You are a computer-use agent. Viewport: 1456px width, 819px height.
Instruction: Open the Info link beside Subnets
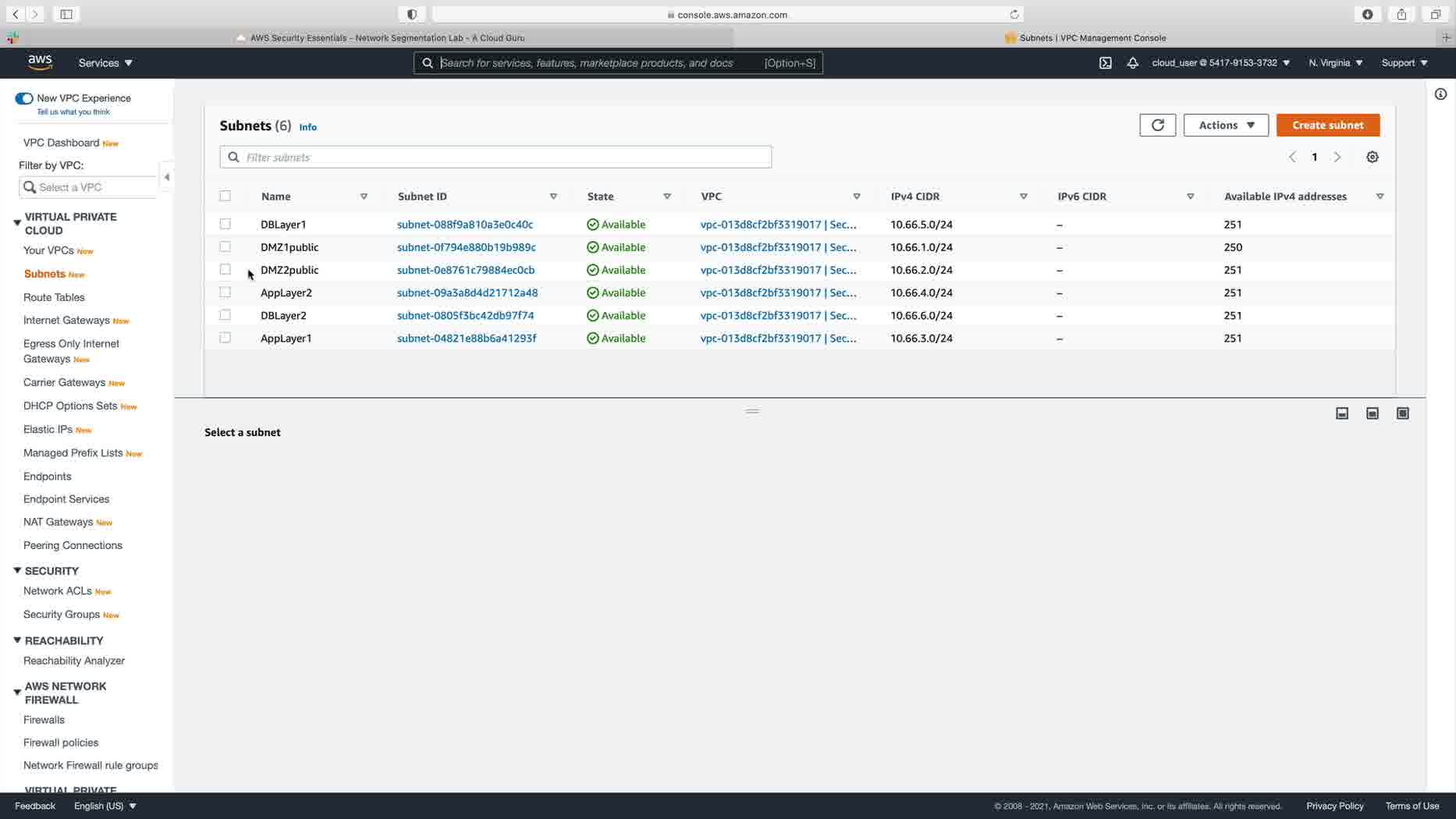coord(308,127)
